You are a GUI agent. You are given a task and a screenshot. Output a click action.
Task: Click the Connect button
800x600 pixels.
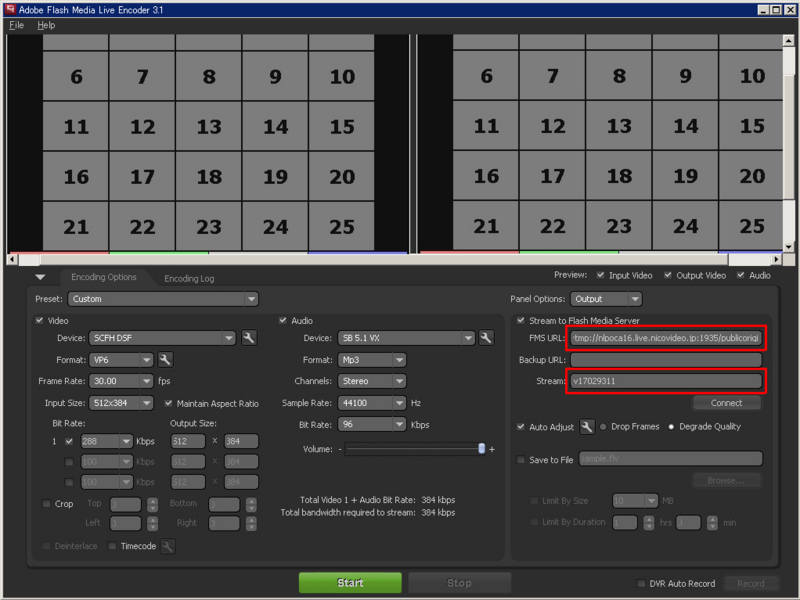pos(727,403)
